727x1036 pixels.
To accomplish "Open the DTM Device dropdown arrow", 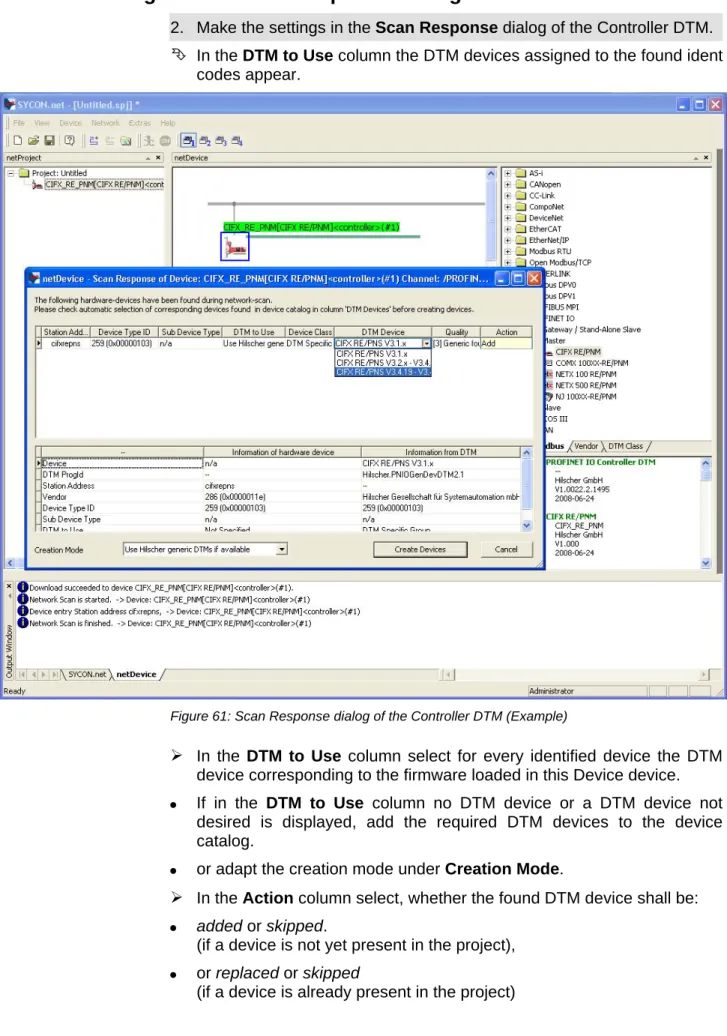I will [x=426, y=344].
